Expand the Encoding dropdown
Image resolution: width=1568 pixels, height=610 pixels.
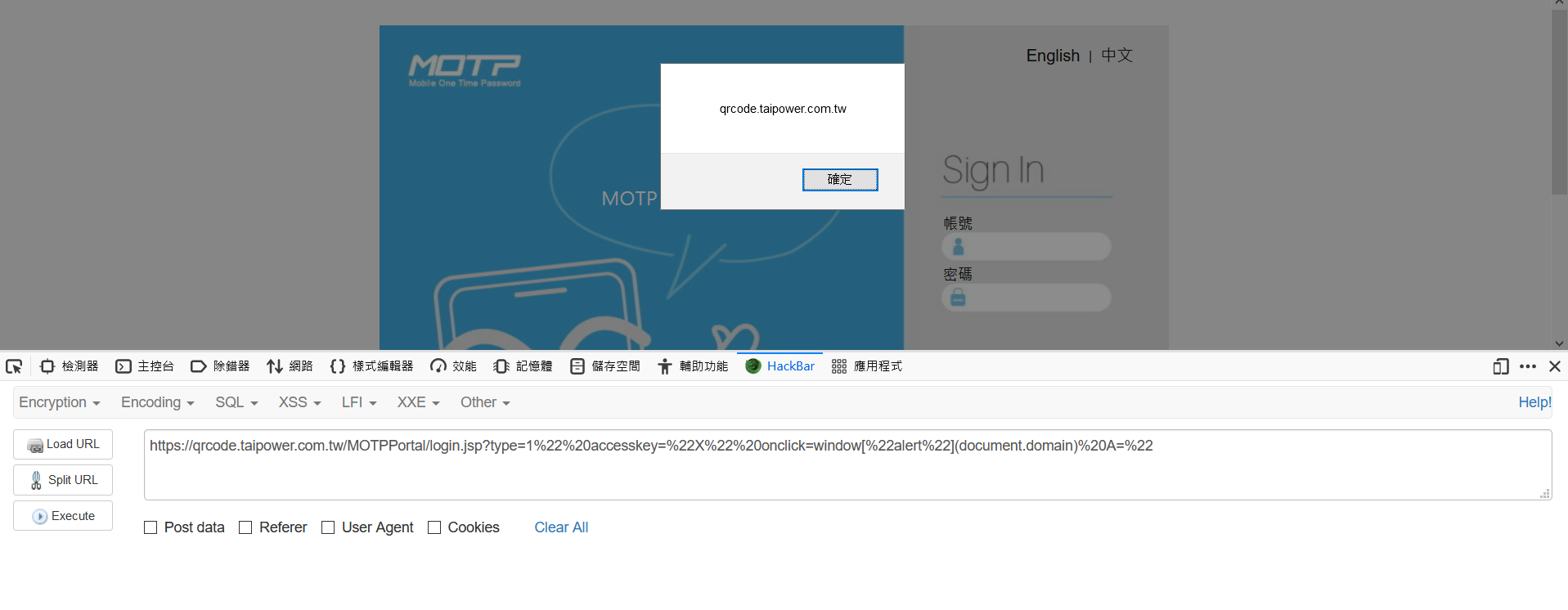(158, 402)
